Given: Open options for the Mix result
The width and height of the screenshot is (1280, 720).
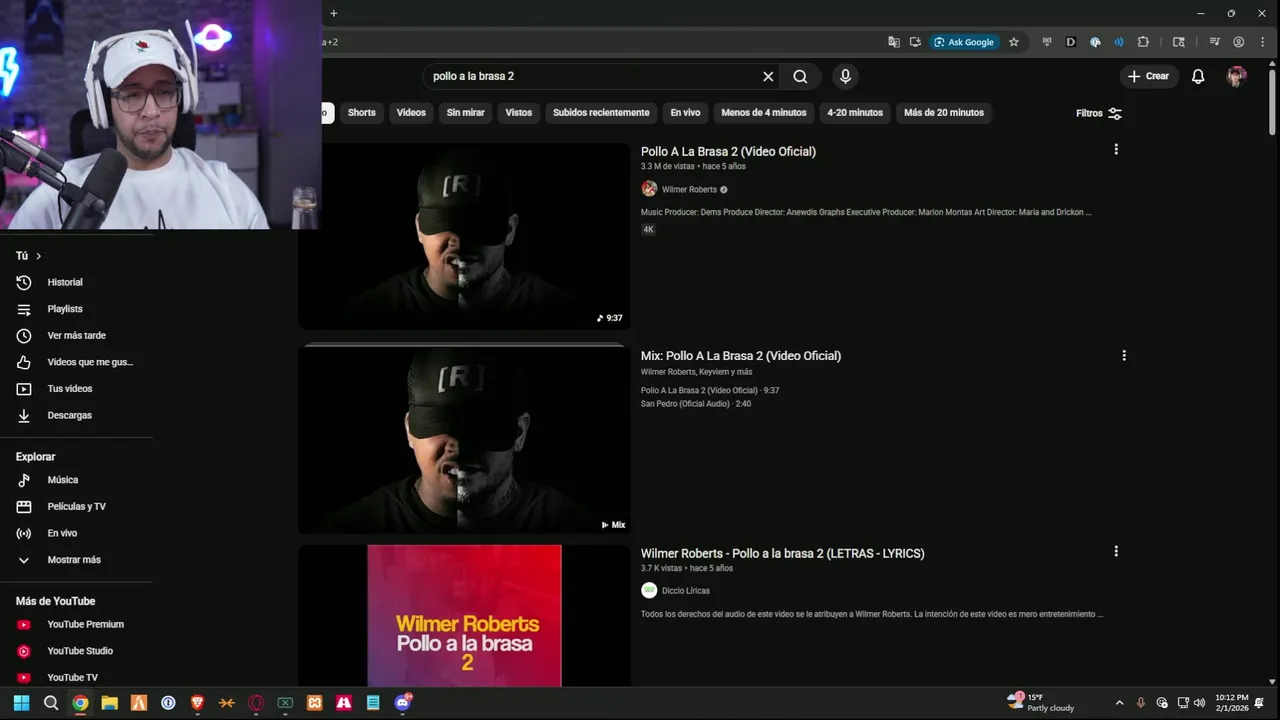Looking at the screenshot, I should click(x=1124, y=355).
